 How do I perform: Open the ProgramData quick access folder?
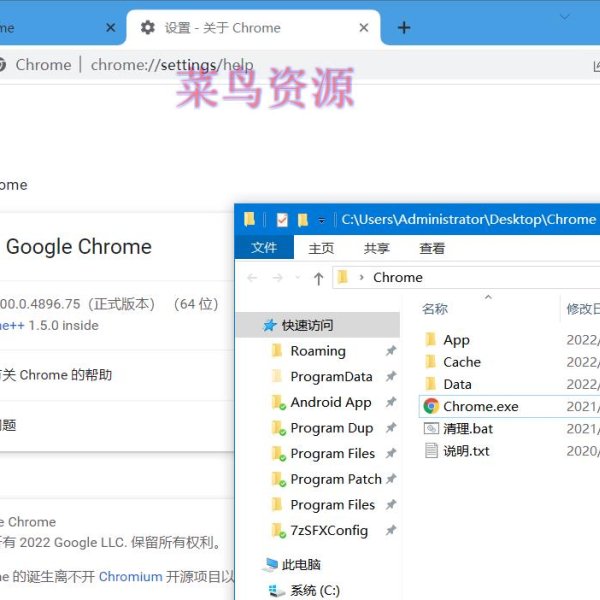point(331,377)
